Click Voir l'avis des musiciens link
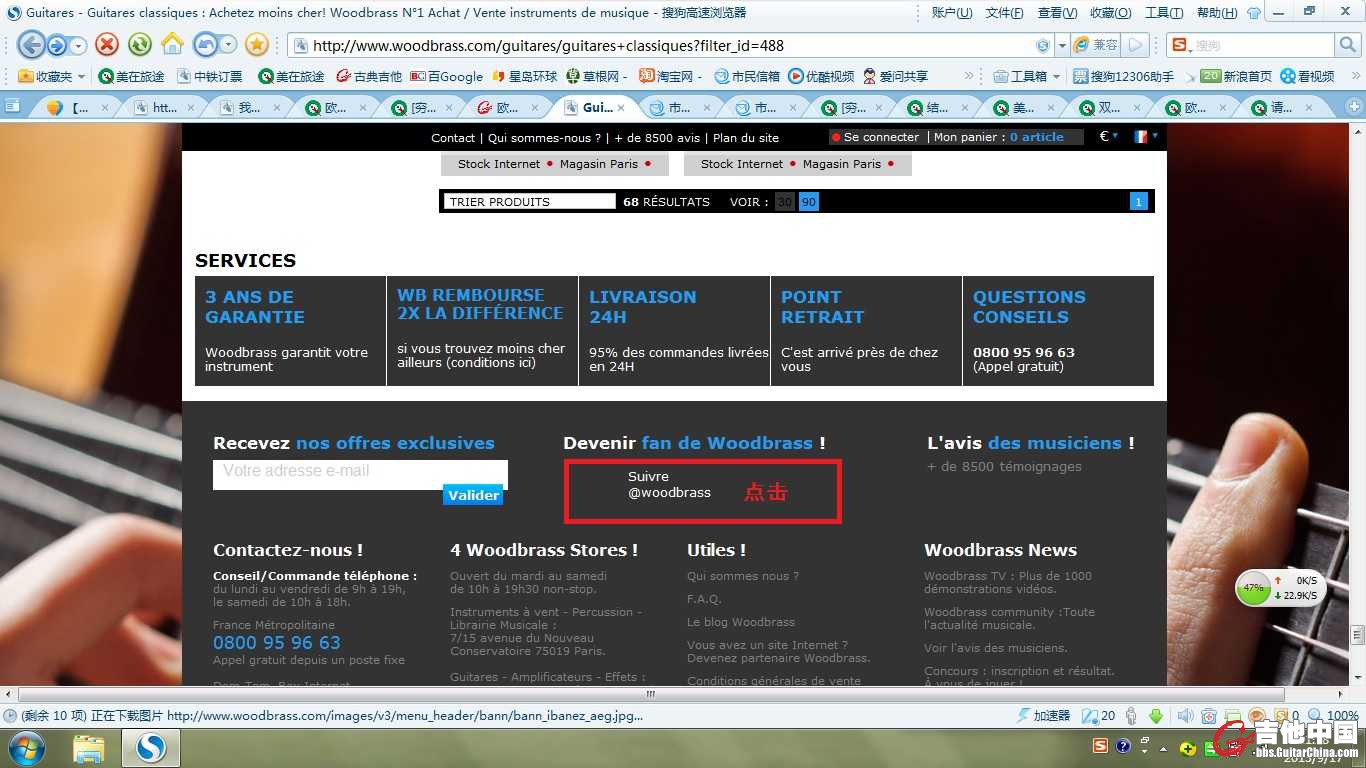1366x768 pixels. (995, 648)
